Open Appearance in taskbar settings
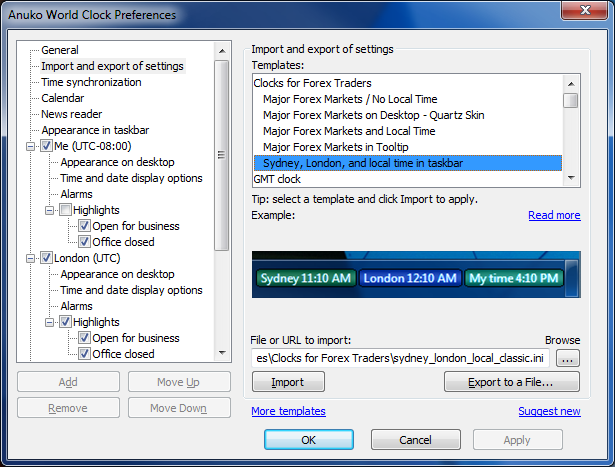The height and width of the screenshot is (467, 615). 95,130
